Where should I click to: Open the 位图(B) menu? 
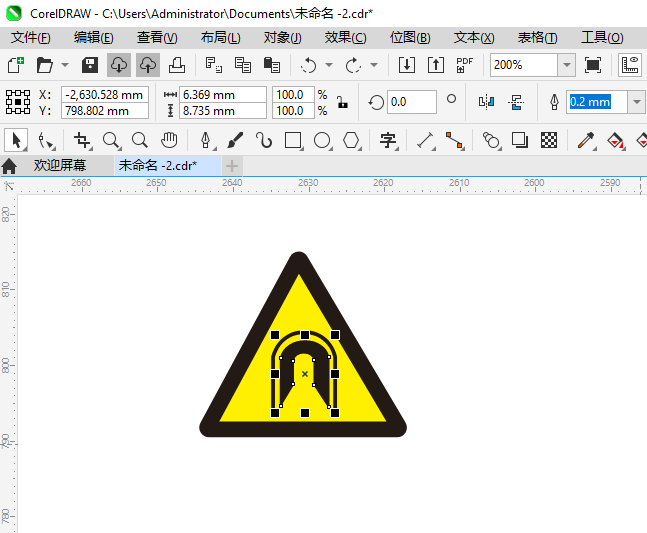(410, 38)
